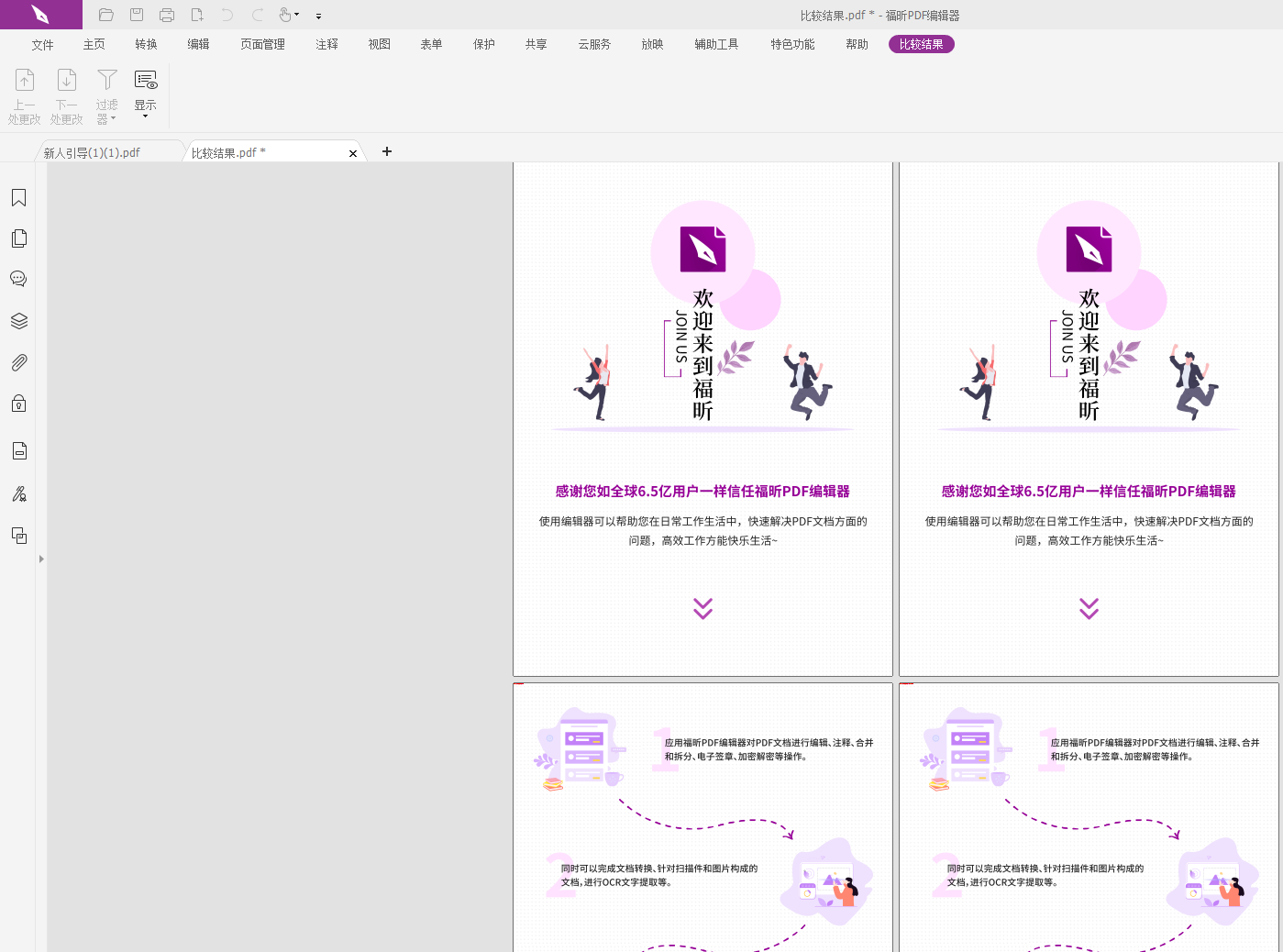Expand the hand tool dropdown arrow
1283x952 pixels.
(295, 15)
